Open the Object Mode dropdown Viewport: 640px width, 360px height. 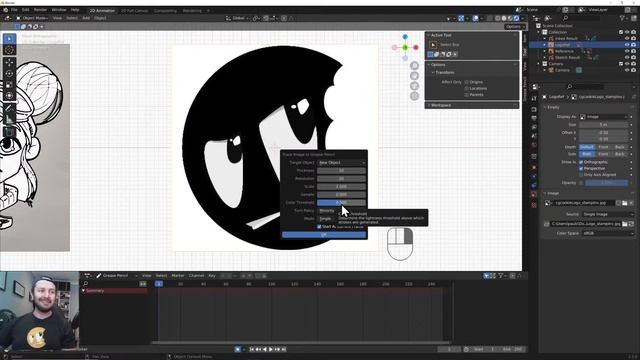pyautogui.click(x=32, y=18)
